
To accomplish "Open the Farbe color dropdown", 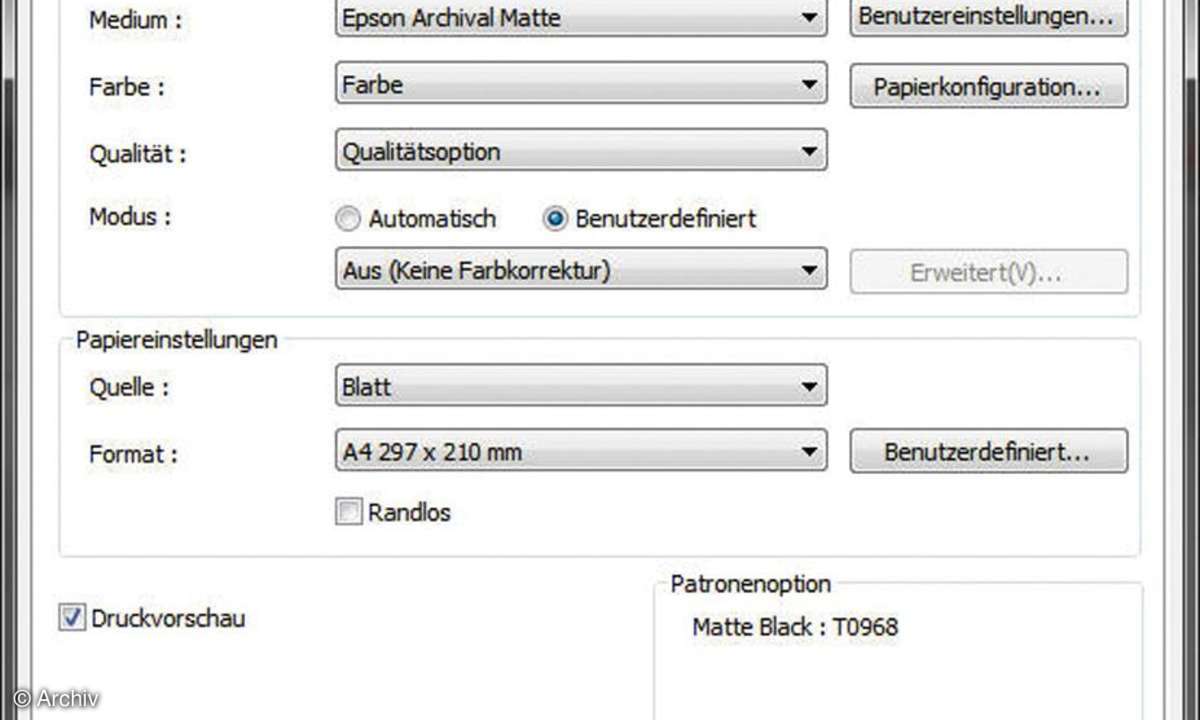I will (581, 85).
